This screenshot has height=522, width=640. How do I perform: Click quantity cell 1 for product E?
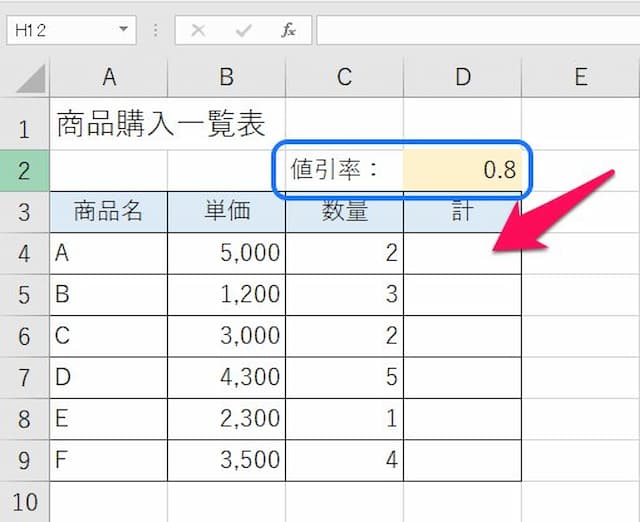pyautogui.click(x=344, y=419)
